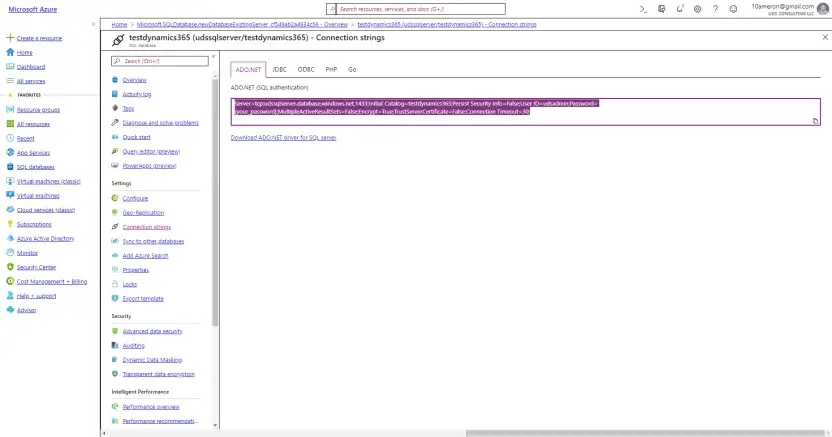832x437 pixels.
Task: Open Add Azure Search
Action: (145, 256)
